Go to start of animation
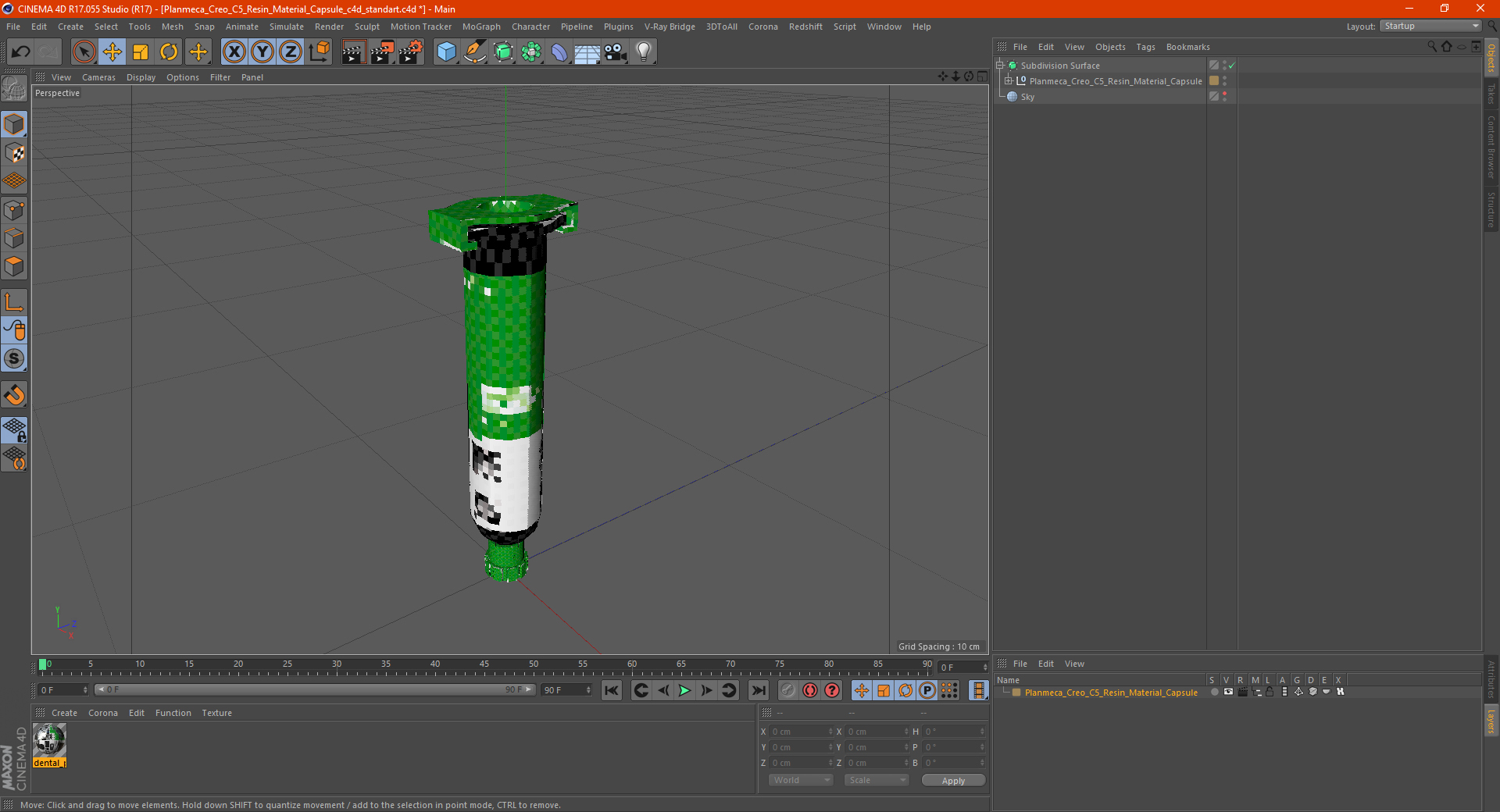Screen dimensions: 1500x812 [612, 690]
